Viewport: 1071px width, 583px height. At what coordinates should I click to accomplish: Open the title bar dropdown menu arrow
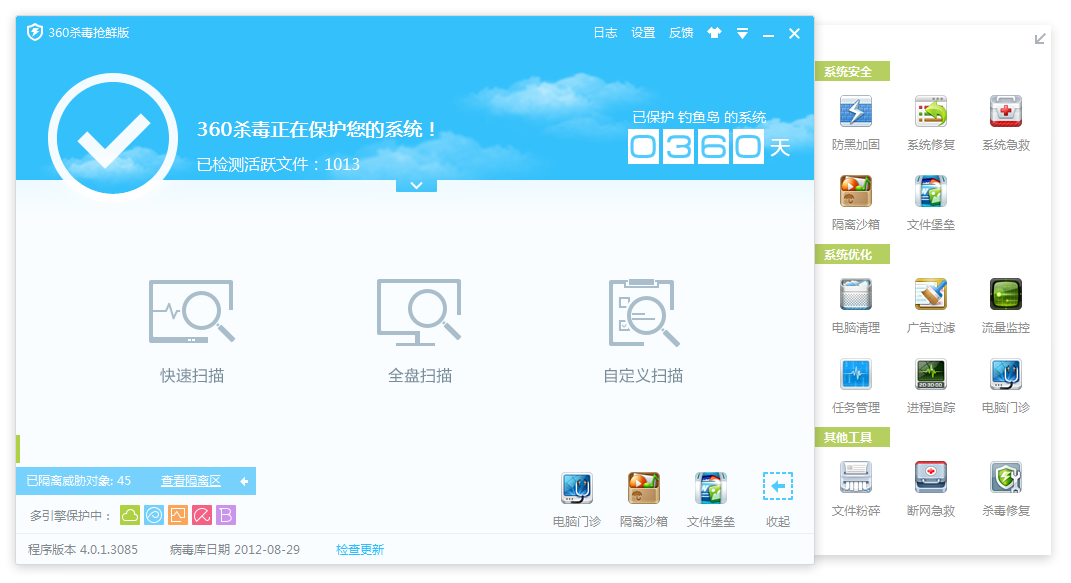(x=742, y=33)
